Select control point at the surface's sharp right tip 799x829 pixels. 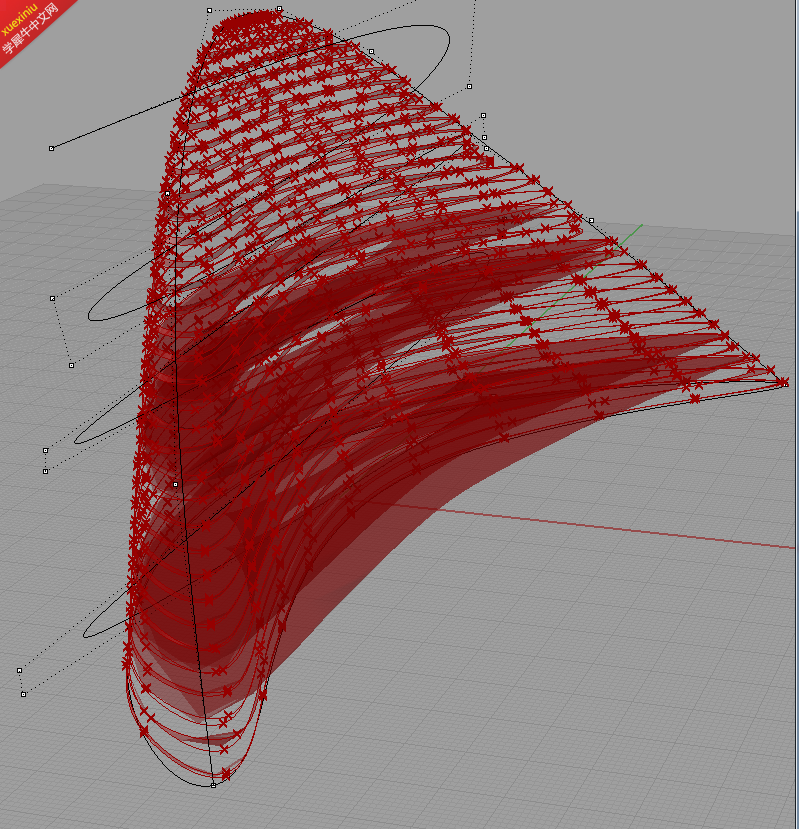tap(786, 384)
